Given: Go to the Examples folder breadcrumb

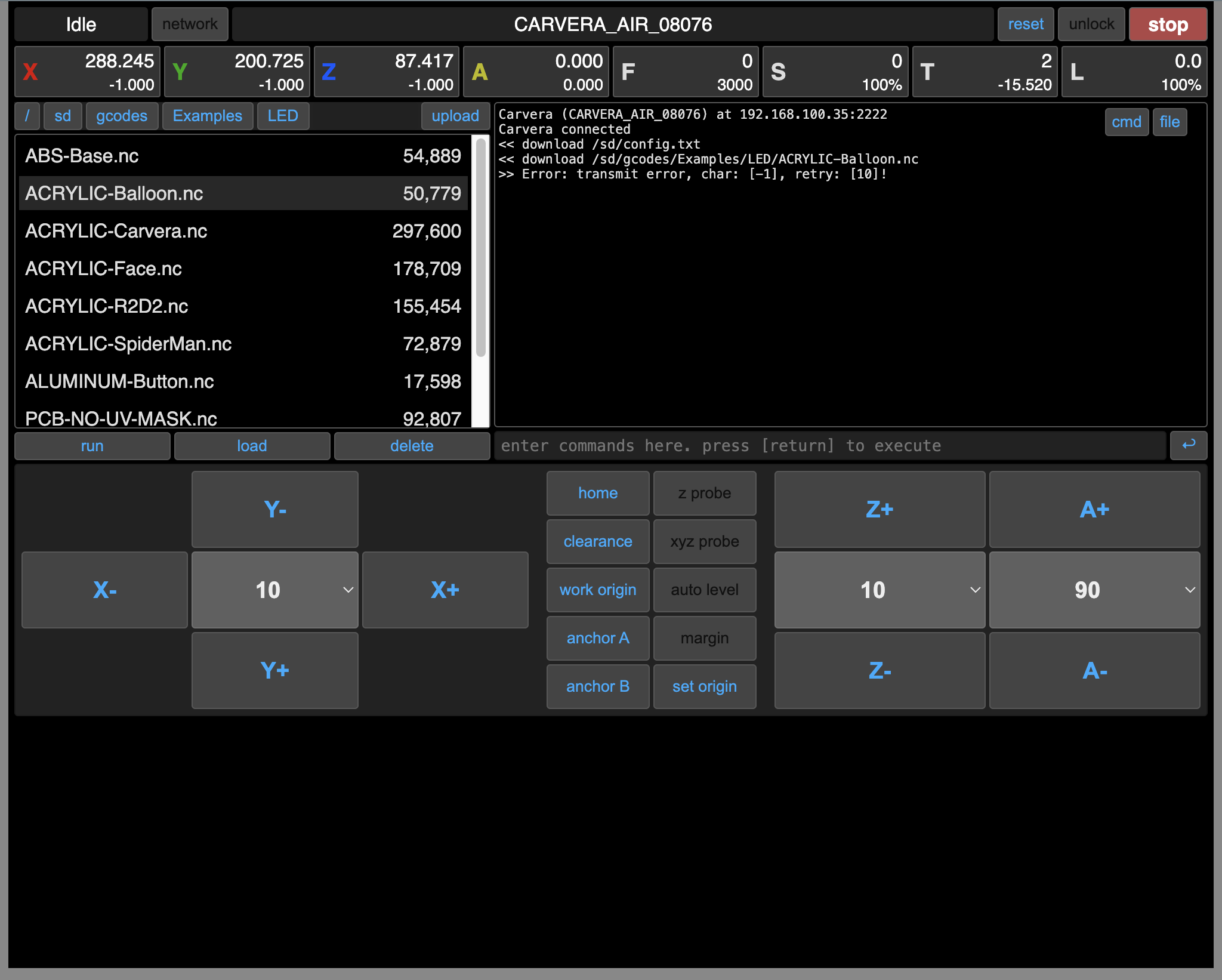Looking at the screenshot, I should coord(208,116).
